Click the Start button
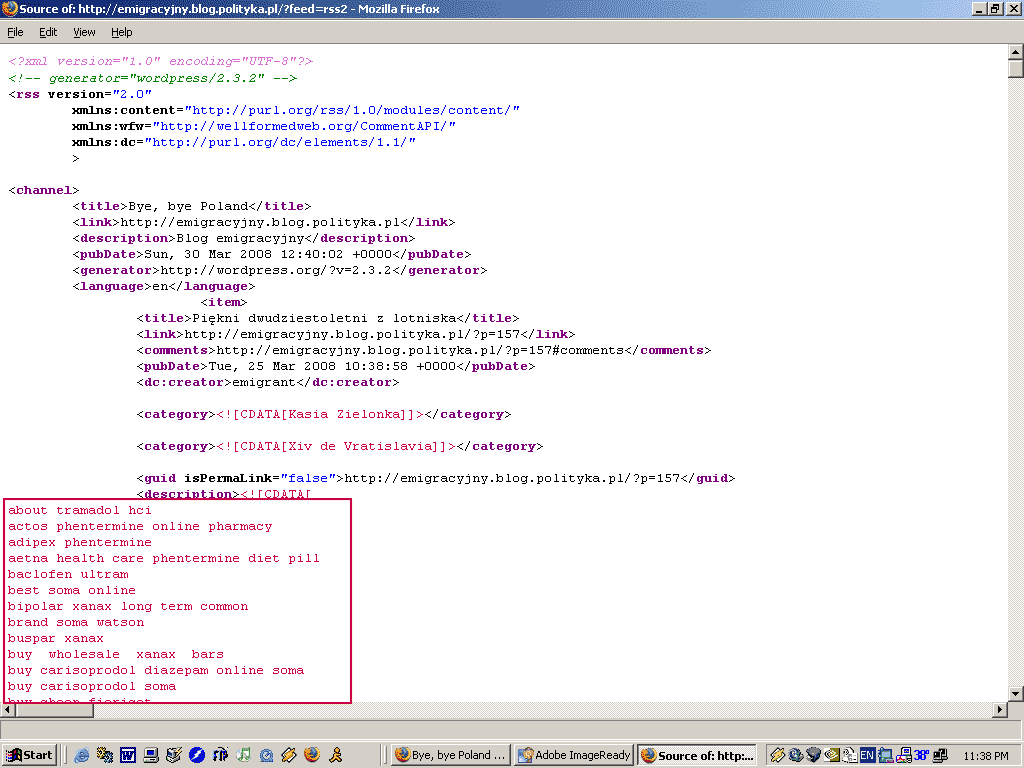This screenshot has height=768, width=1024. pos(29,755)
